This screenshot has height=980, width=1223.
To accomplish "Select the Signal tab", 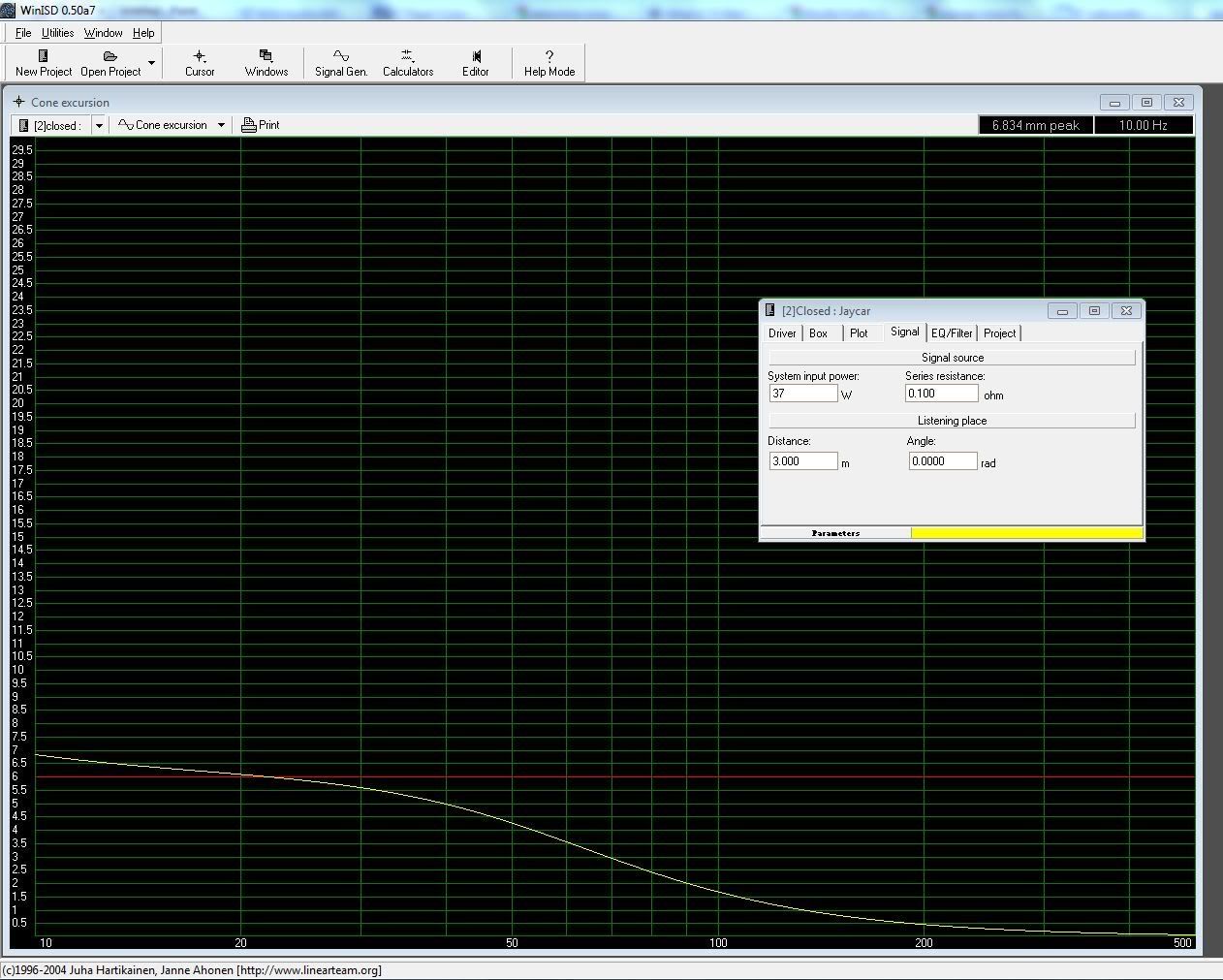I will 905,332.
